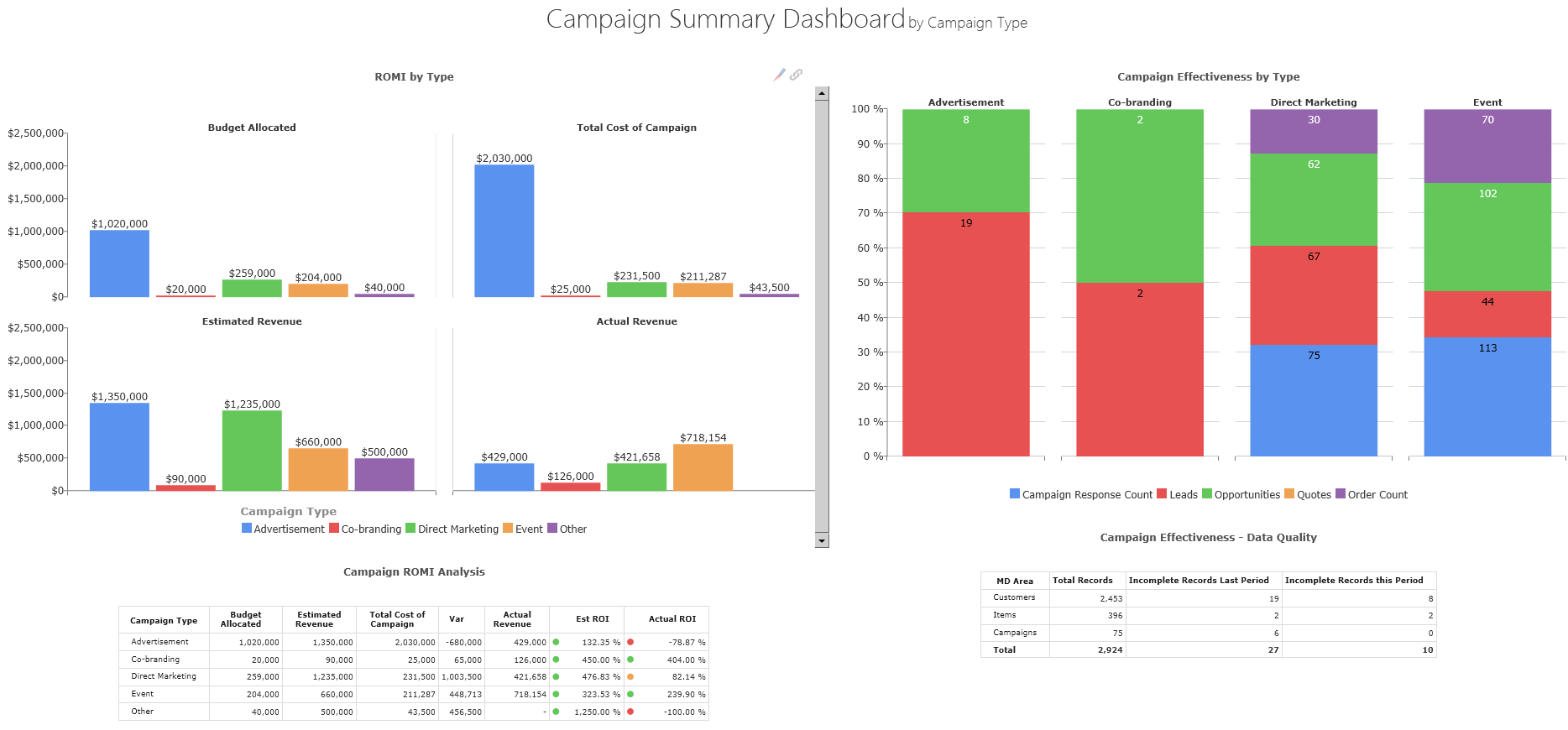Click the orange Event legend swatch in ROMI legend
The height and width of the screenshot is (730, 1568).
click(508, 528)
